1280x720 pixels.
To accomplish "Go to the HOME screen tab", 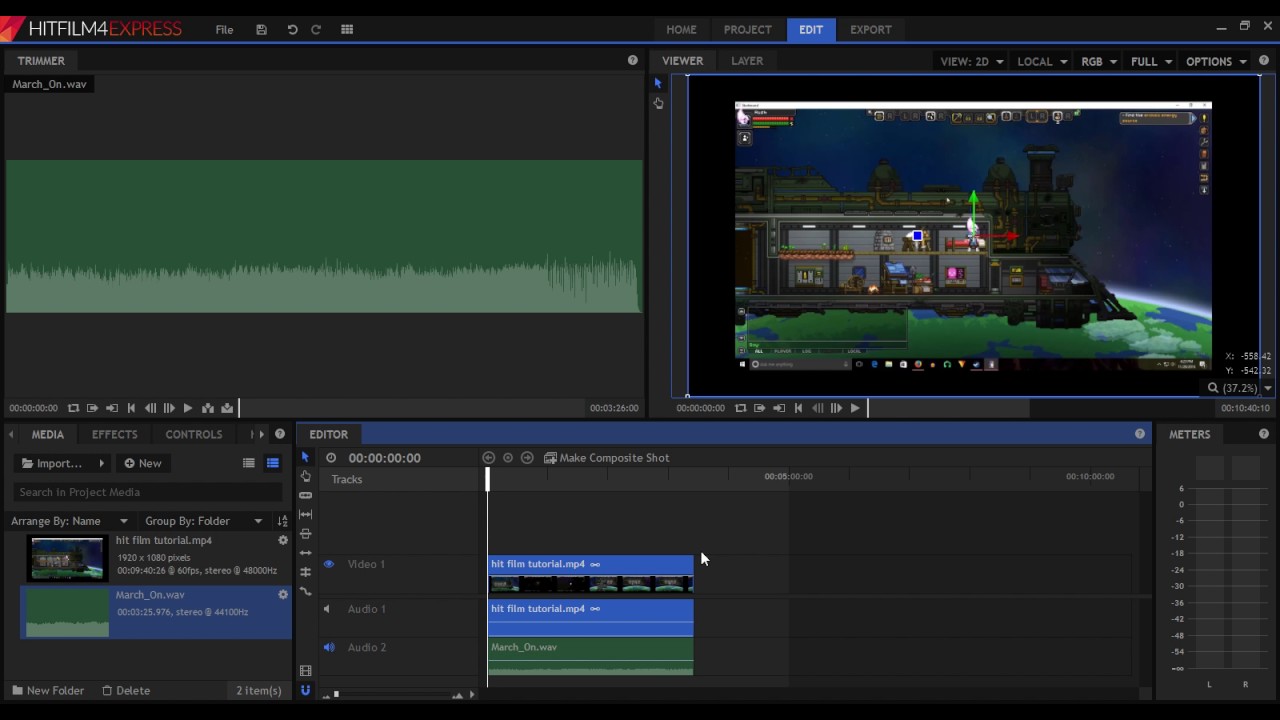I will [x=681, y=30].
